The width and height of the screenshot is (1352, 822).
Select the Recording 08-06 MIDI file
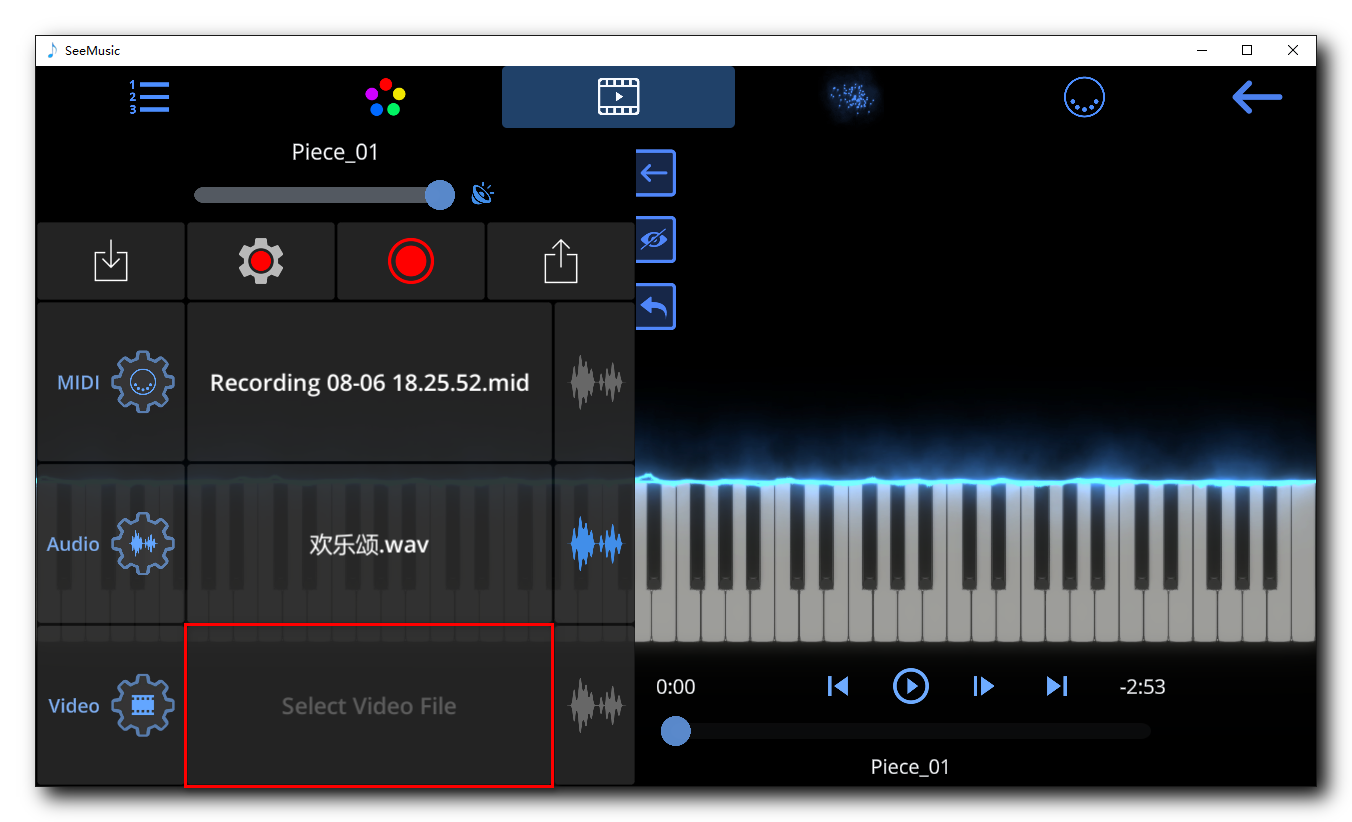[368, 381]
